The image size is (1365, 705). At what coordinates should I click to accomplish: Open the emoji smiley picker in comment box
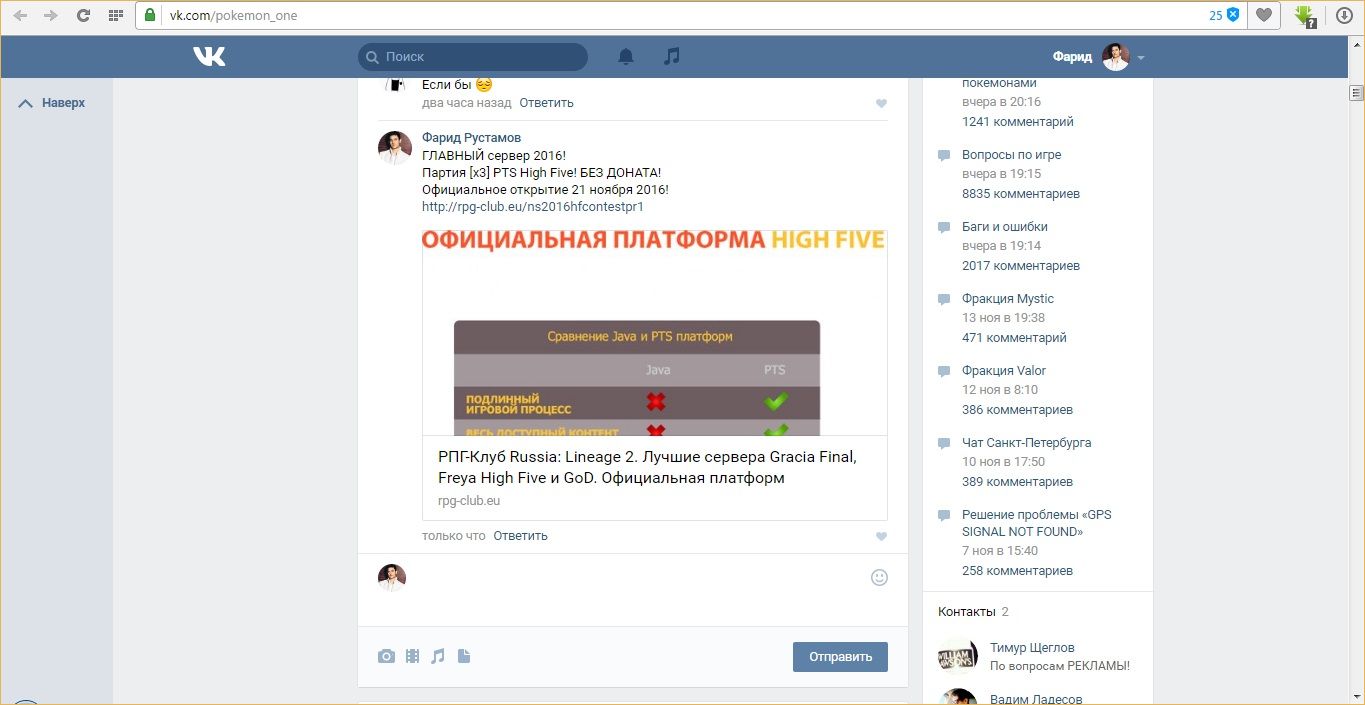click(x=879, y=577)
